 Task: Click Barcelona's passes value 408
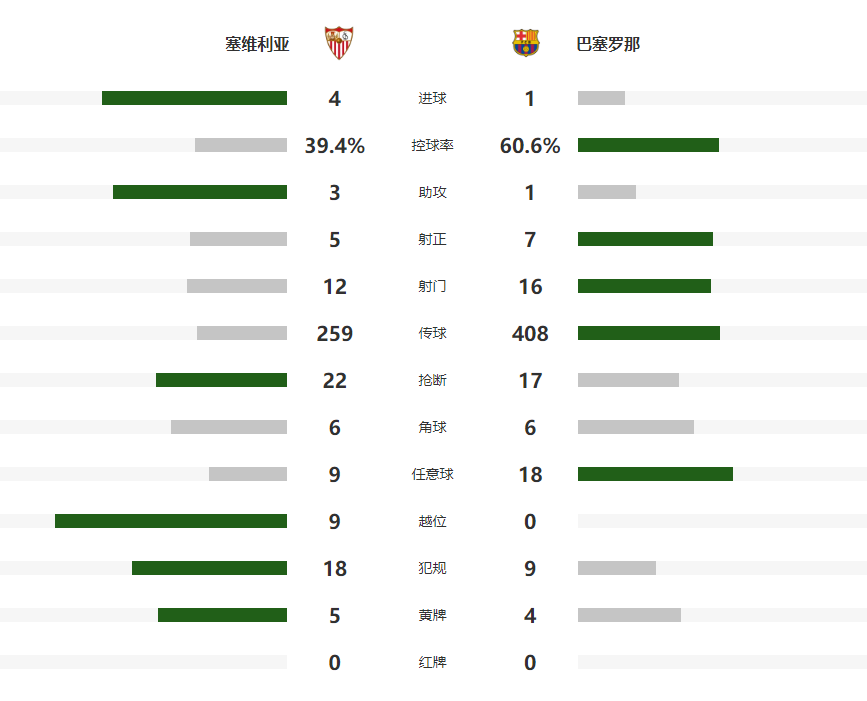530,334
